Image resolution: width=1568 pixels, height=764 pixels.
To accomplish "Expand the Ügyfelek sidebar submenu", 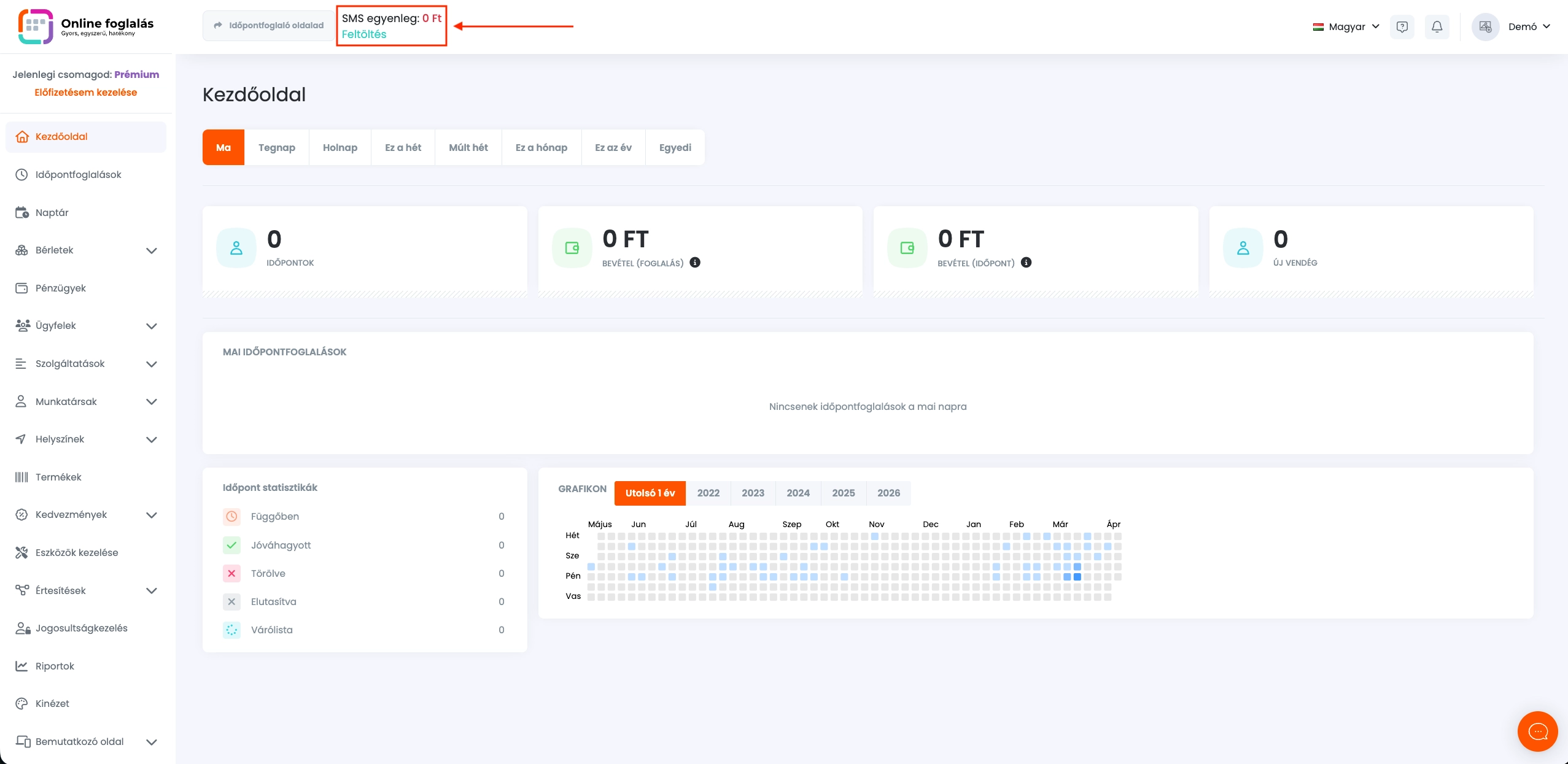I will (x=151, y=326).
